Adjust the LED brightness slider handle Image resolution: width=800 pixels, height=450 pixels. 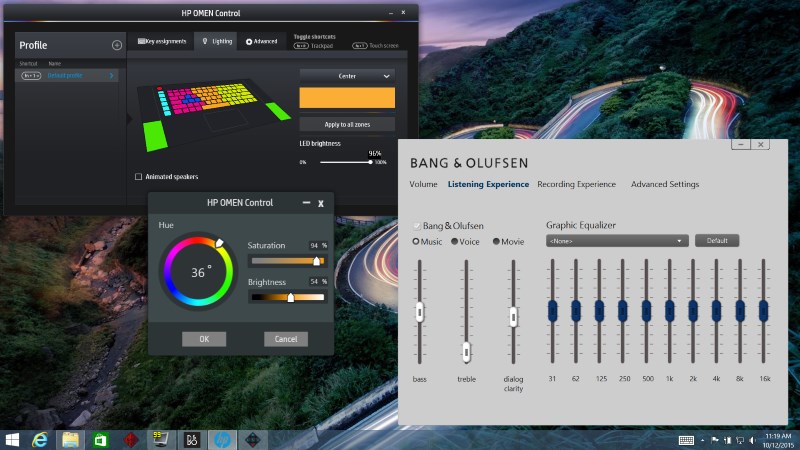point(370,162)
